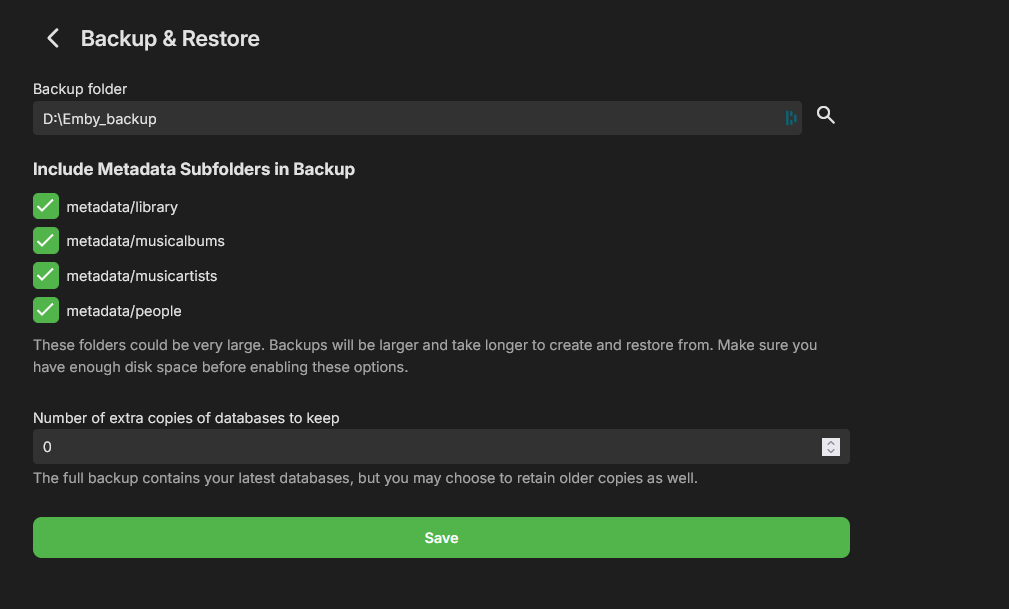Click the metadata/musicartists label text
Viewport: 1009px width, 609px height.
pos(142,276)
